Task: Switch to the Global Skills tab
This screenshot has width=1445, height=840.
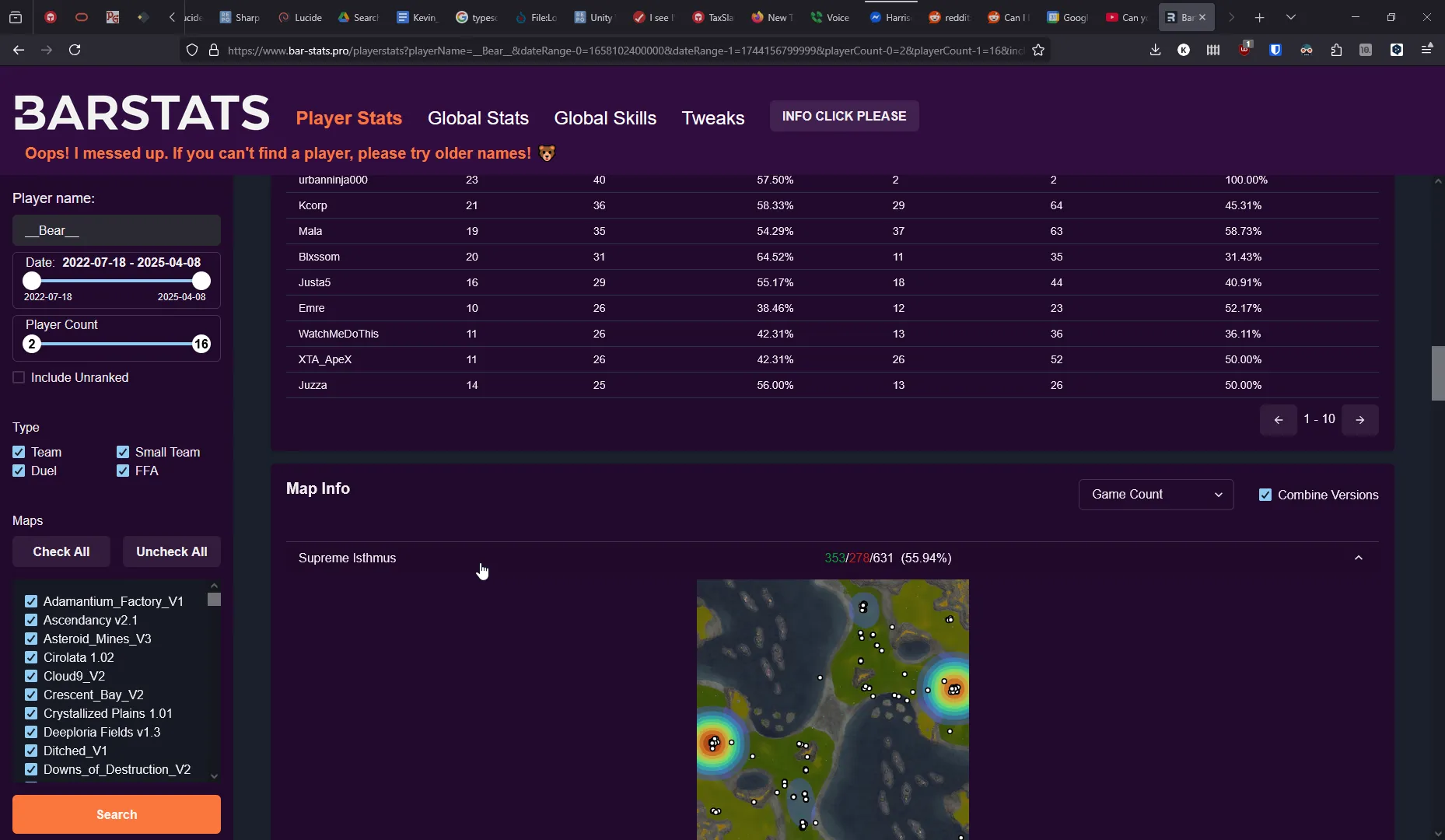Action: tap(605, 118)
